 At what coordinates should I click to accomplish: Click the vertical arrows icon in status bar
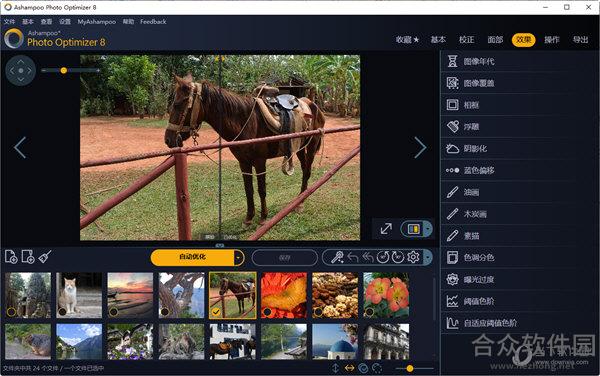coord(335,368)
